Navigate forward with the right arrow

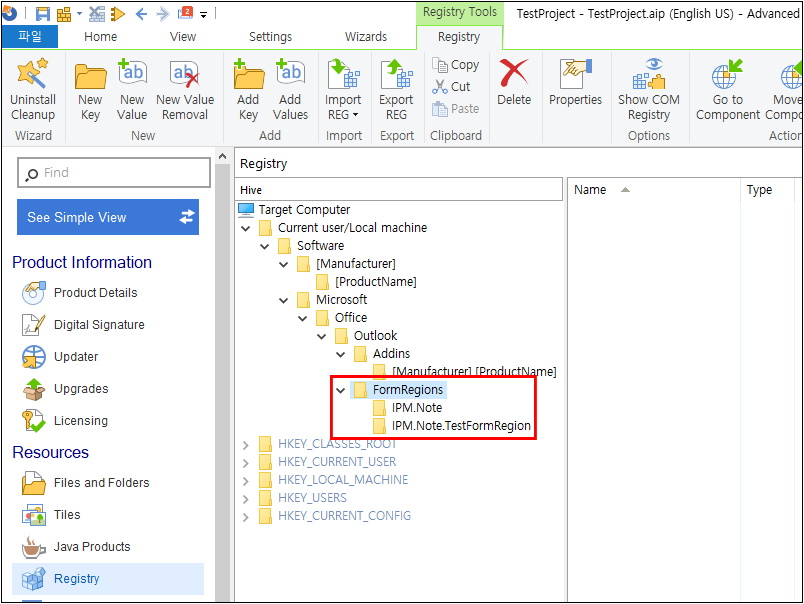point(163,14)
